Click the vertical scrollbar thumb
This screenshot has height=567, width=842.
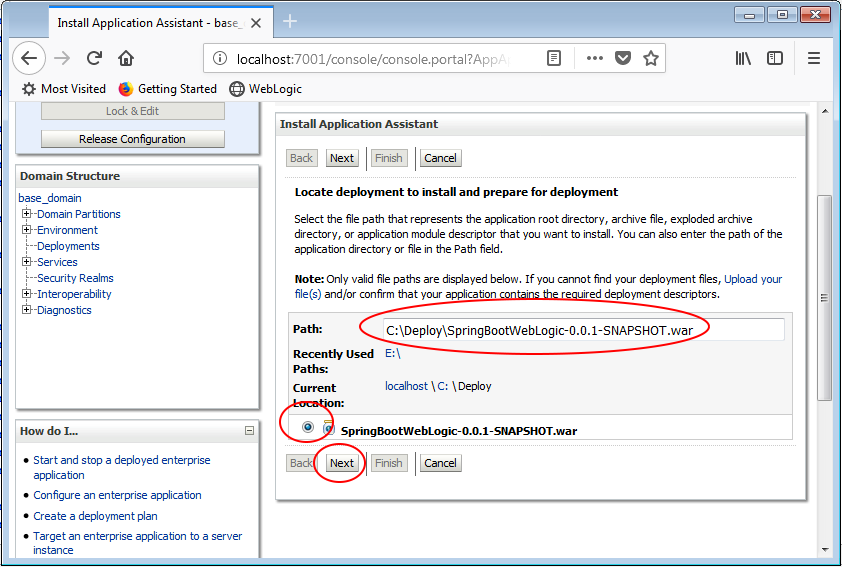[x=825, y=298]
